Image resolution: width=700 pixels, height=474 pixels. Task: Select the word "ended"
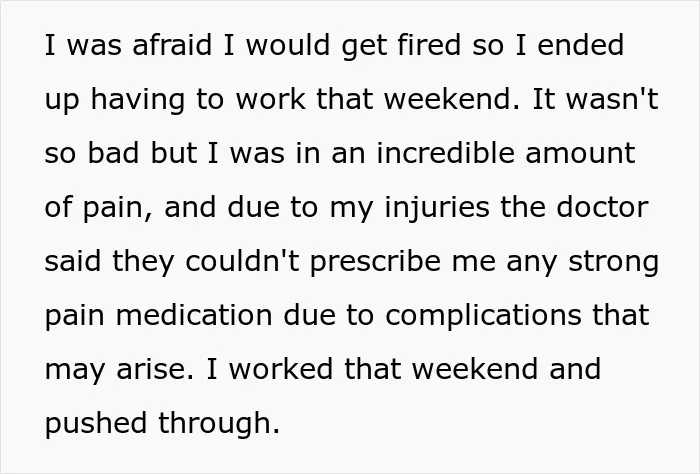(x=580, y=45)
